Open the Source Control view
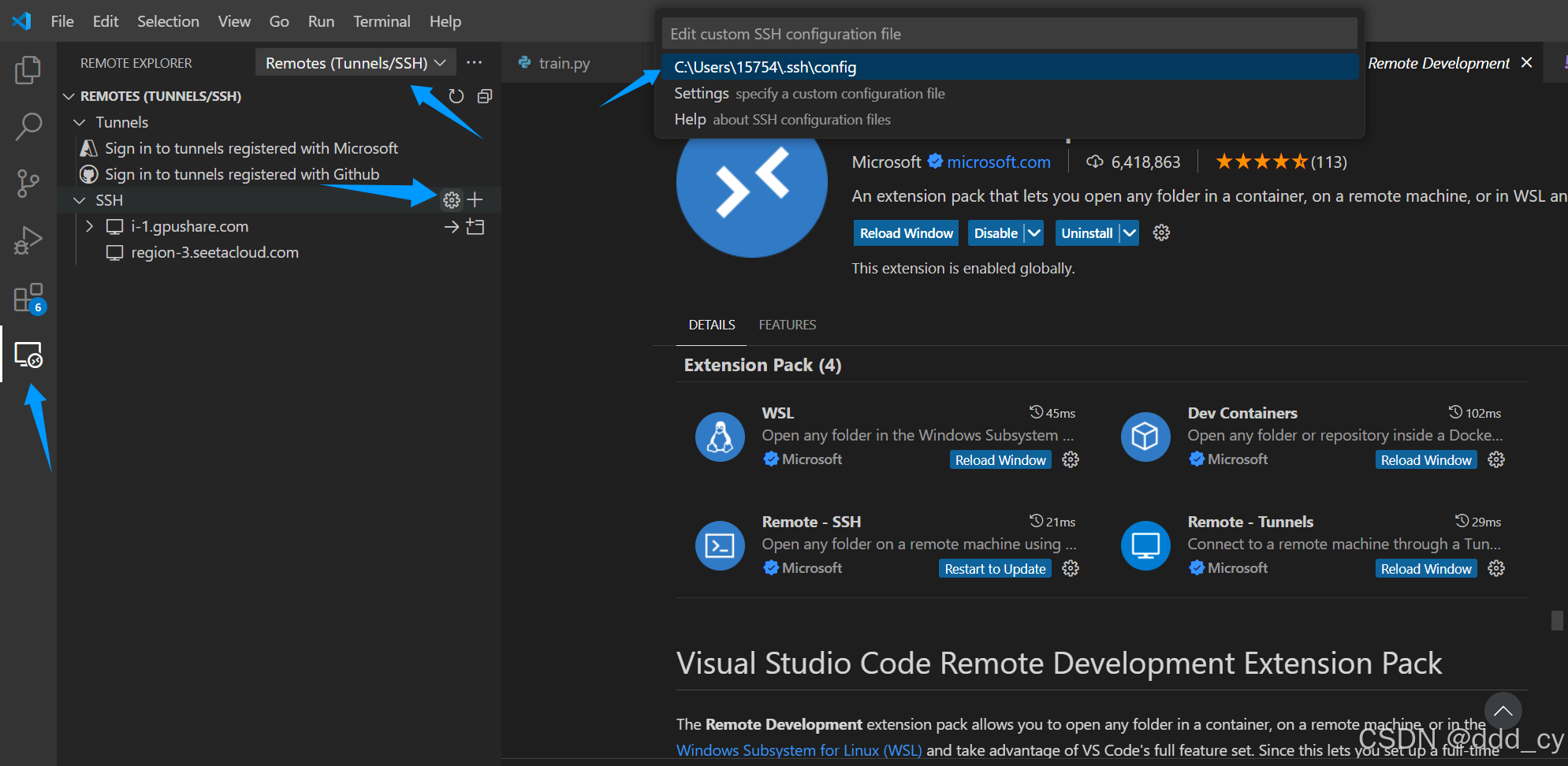 coord(28,184)
